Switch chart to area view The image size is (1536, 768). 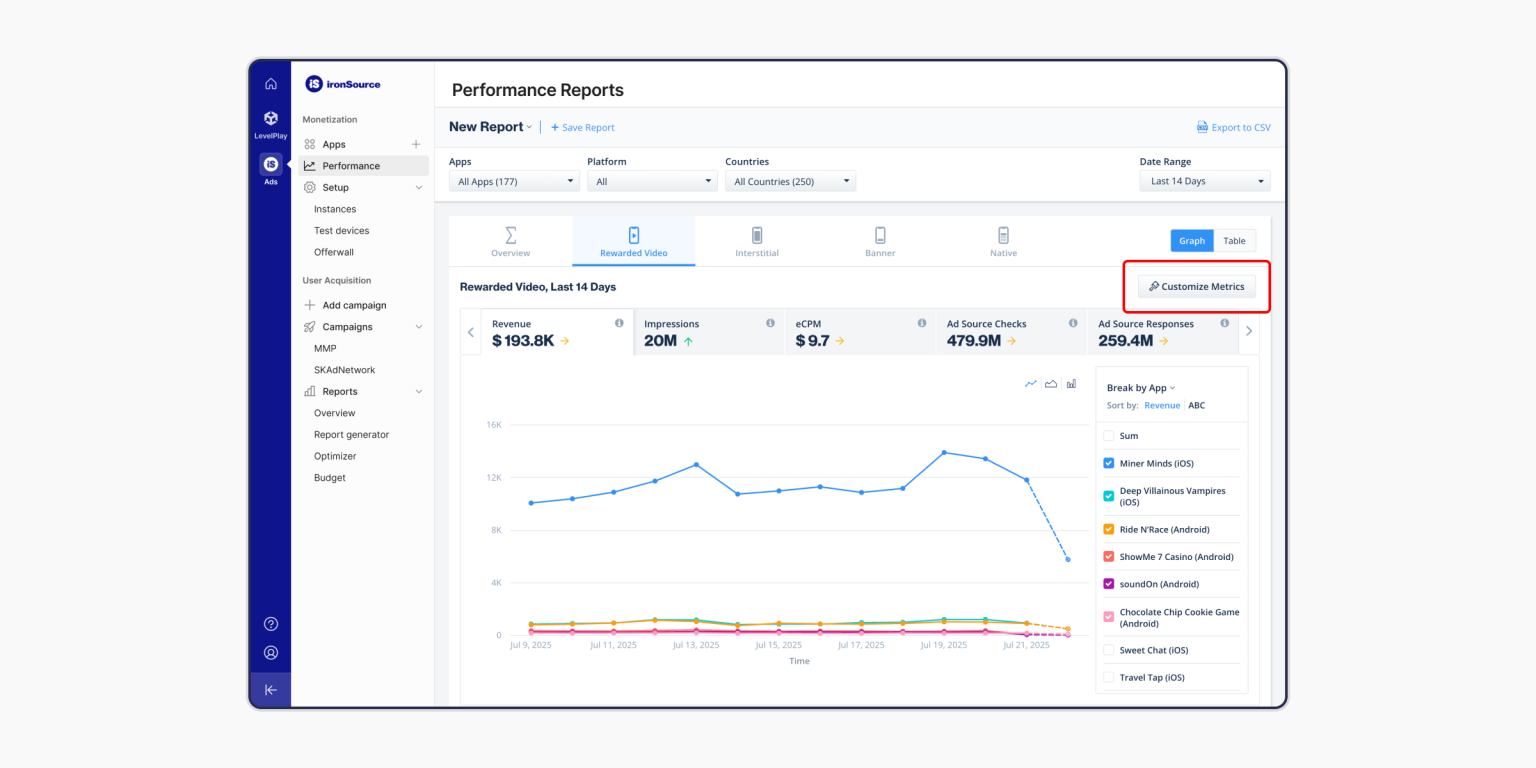tap(1050, 383)
